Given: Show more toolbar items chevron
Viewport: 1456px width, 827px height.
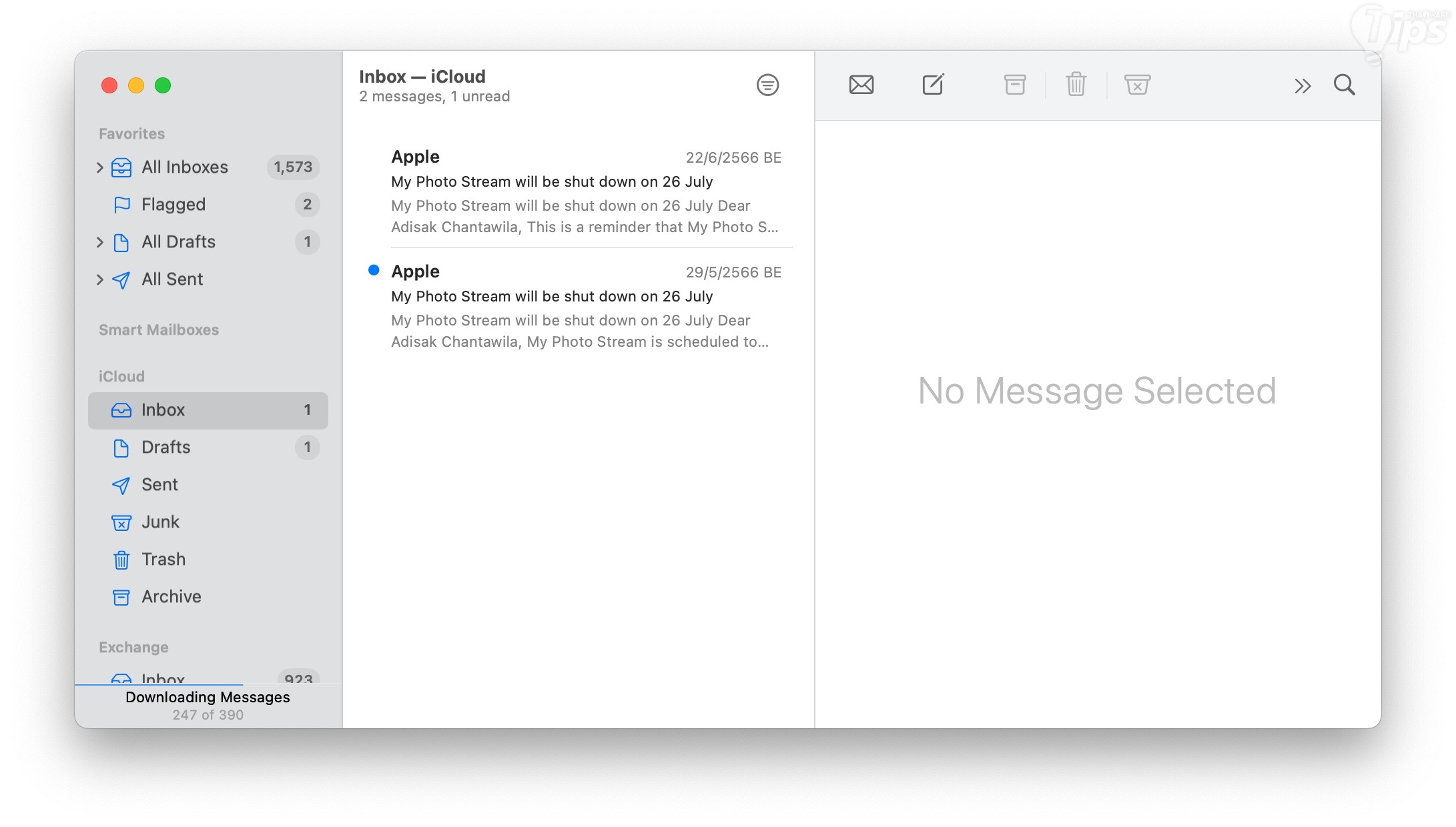Looking at the screenshot, I should pyautogui.click(x=1302, y=85).
